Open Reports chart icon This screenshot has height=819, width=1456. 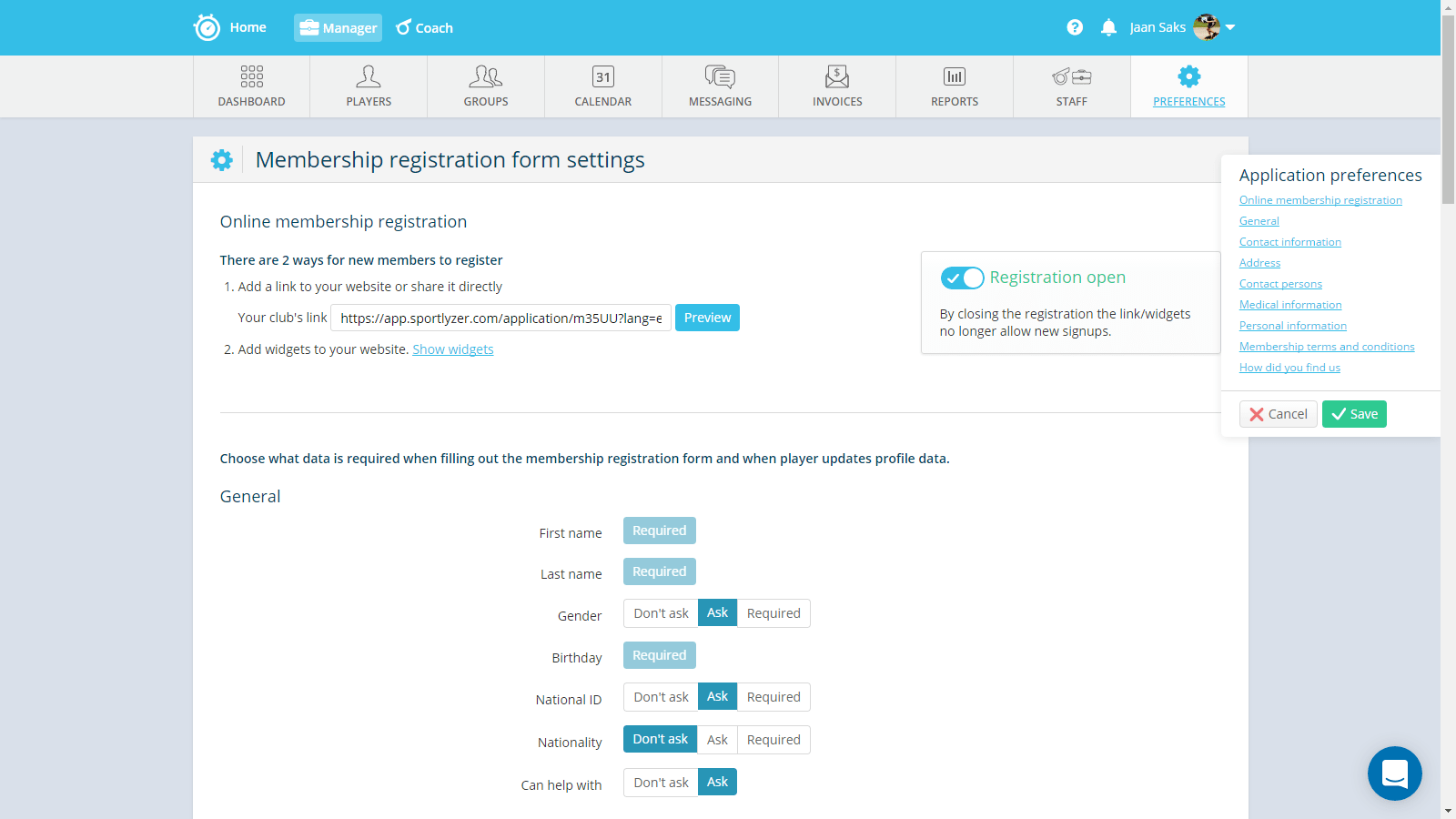click(955, 76)
